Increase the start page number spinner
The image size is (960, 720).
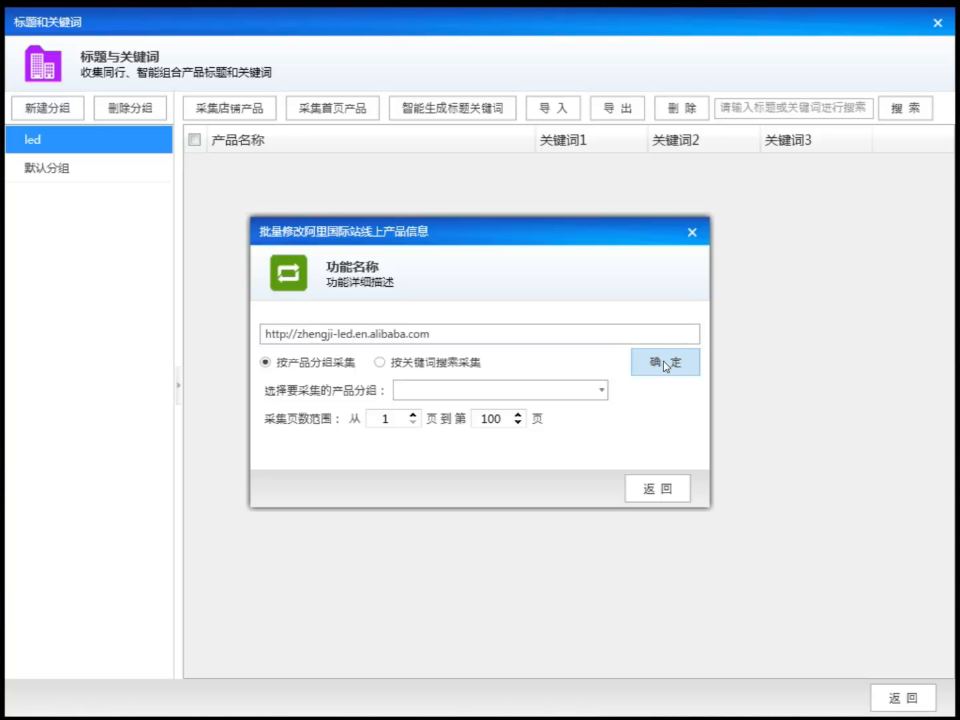(413, 414)
